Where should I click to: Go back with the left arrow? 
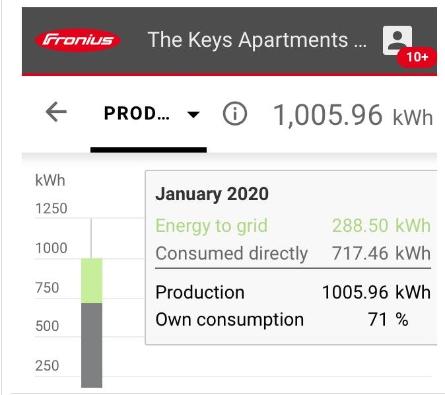click(56, 112)
